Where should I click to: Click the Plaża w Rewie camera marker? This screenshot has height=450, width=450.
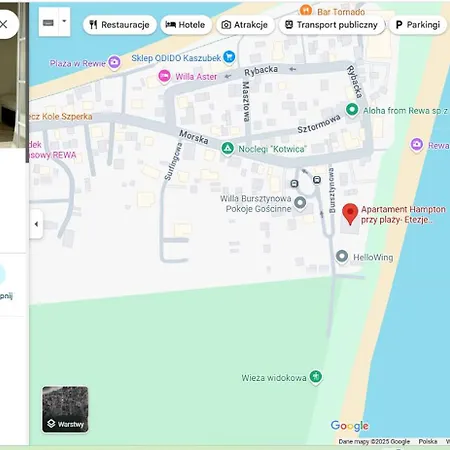(114, 62)
